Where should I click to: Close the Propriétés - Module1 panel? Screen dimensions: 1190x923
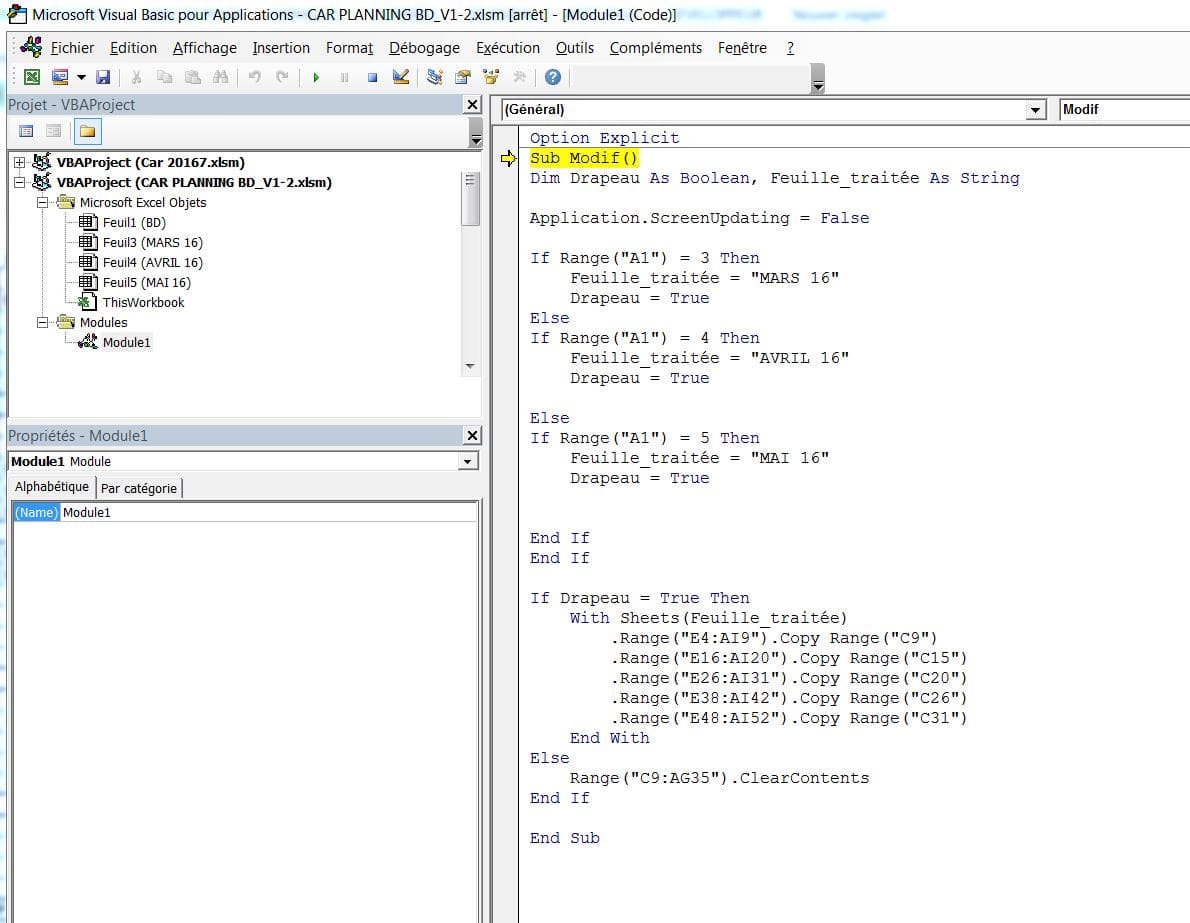pos(472,436)
